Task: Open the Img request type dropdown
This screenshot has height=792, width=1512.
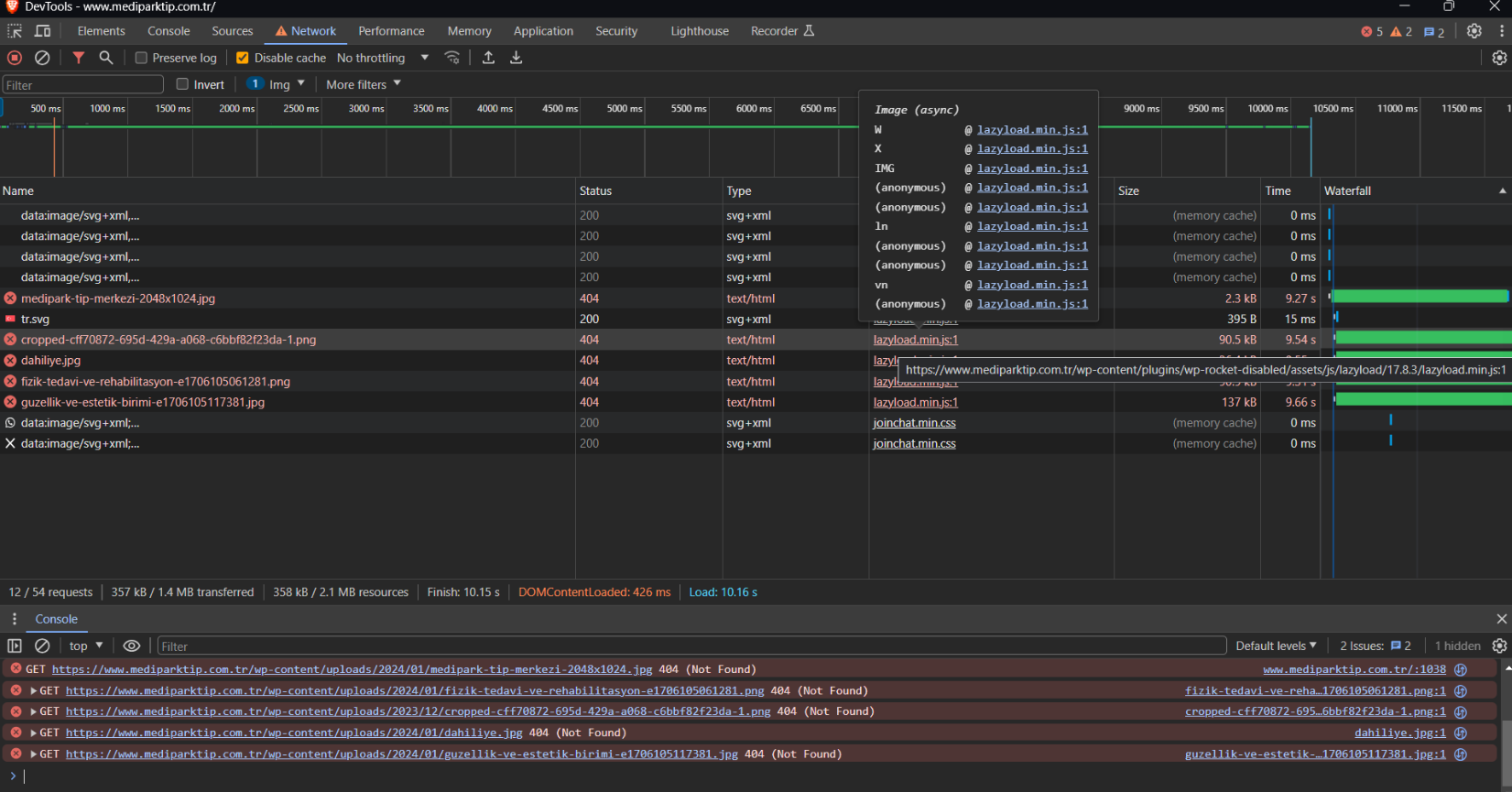Action: tap(276, 84)
